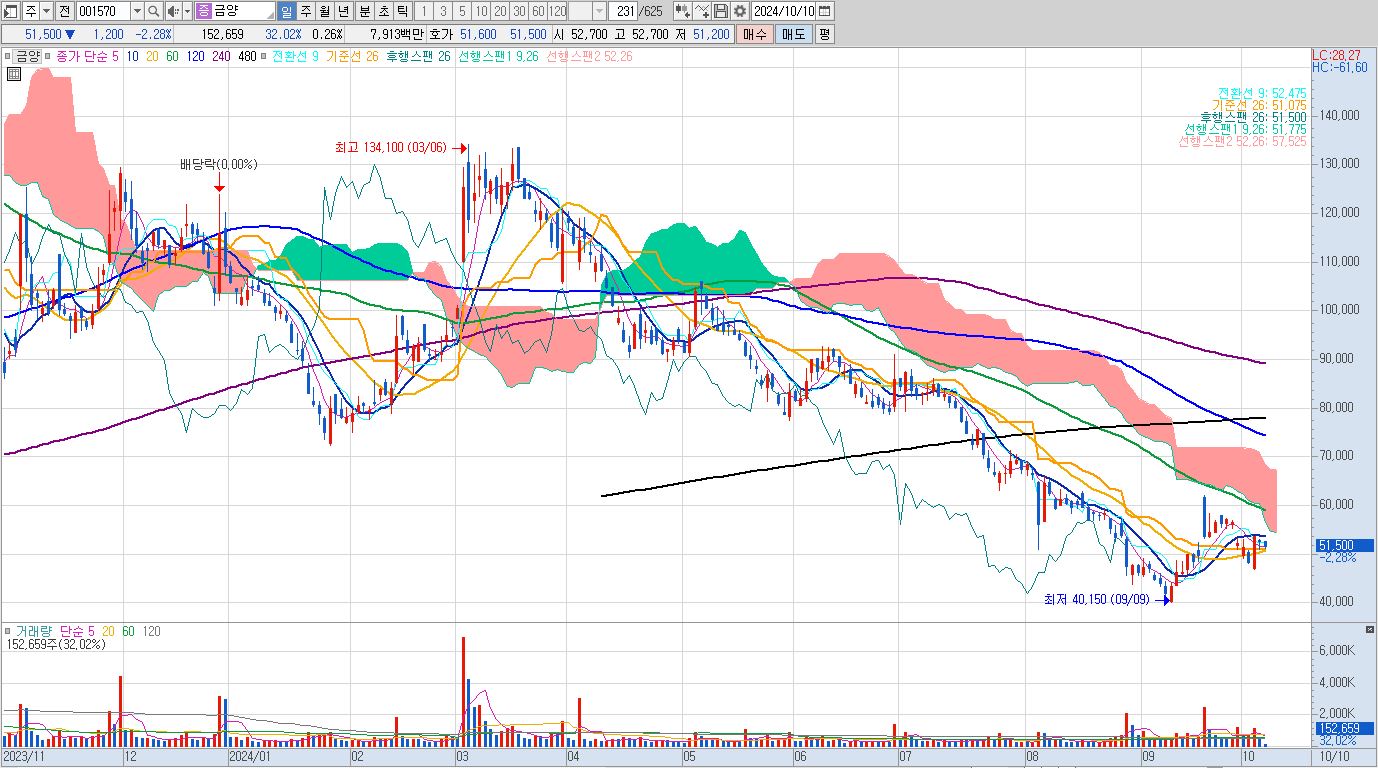Expand the dropdown next to speaker icon
Screen dimensions: 1378x768
[187, 11]
